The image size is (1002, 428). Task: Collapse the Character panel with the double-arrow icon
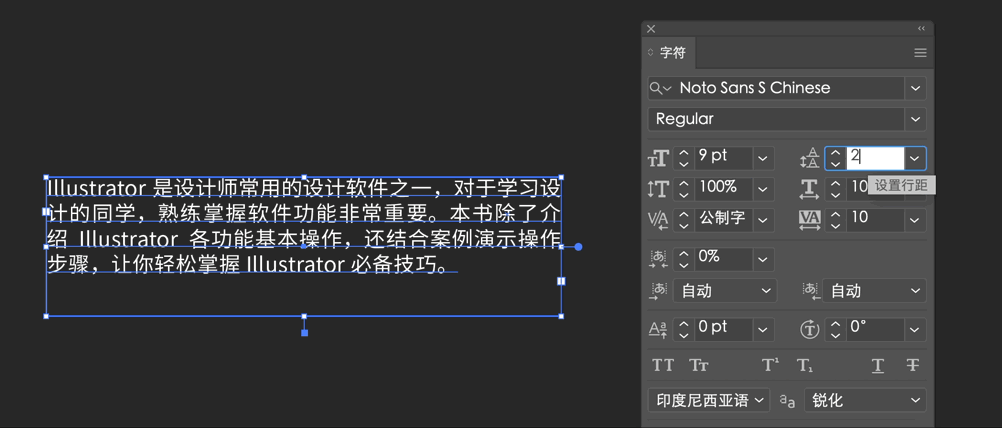921,29
